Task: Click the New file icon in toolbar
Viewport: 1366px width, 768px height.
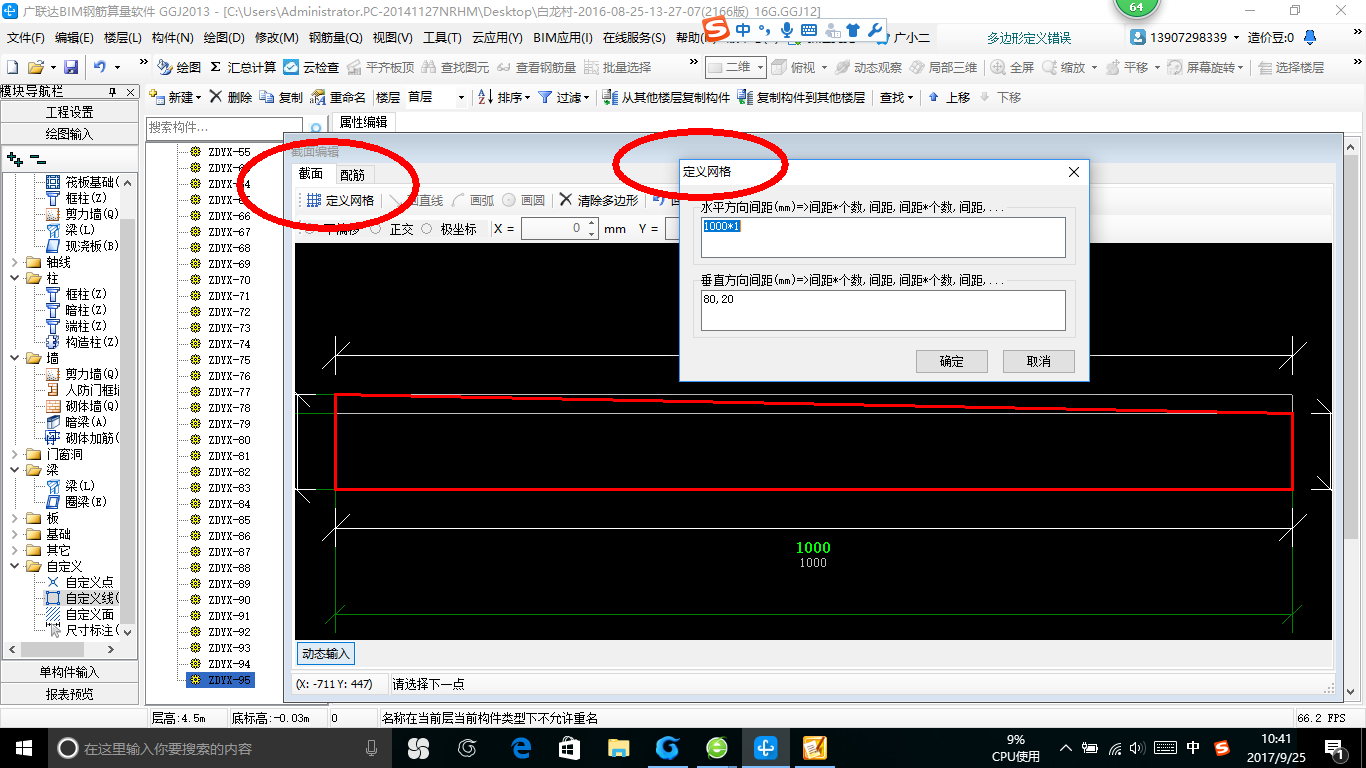Action: 13,67
